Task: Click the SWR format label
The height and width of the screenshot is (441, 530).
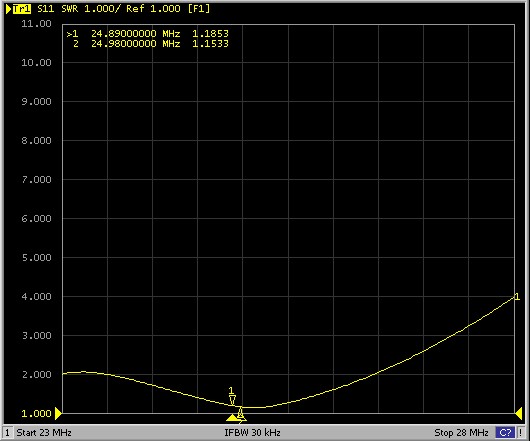Action: 70,9
